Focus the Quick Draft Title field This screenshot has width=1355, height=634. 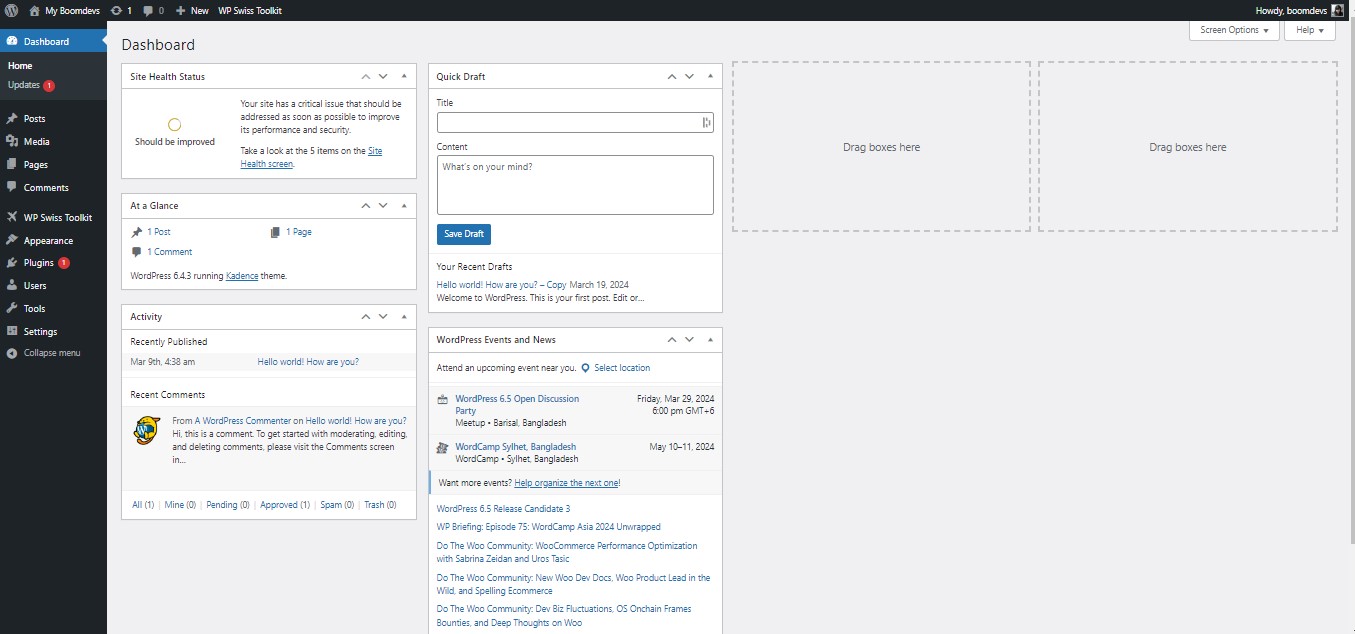pos(575,122)
